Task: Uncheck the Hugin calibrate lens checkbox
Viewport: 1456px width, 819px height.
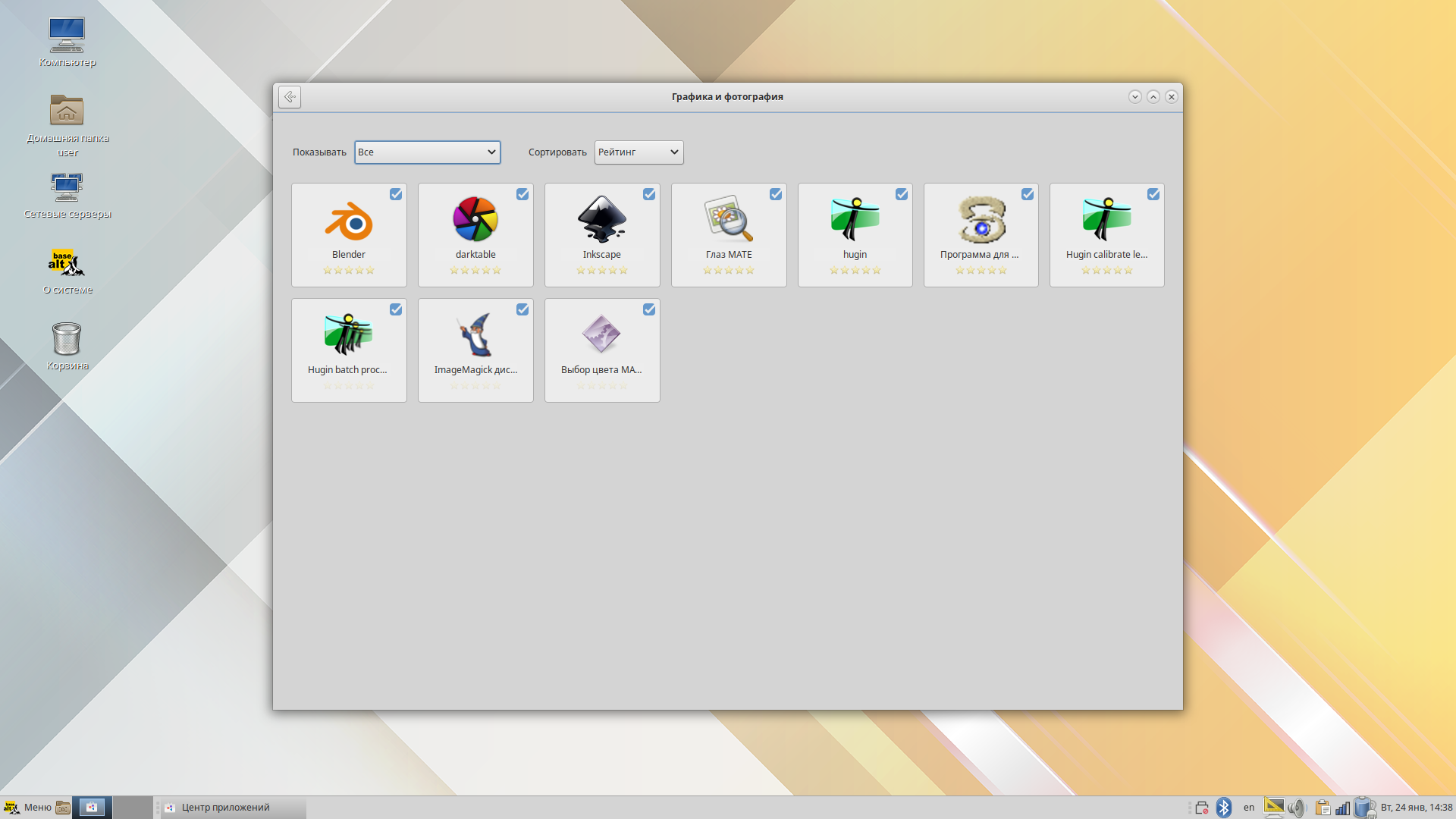Action: 1153,194
